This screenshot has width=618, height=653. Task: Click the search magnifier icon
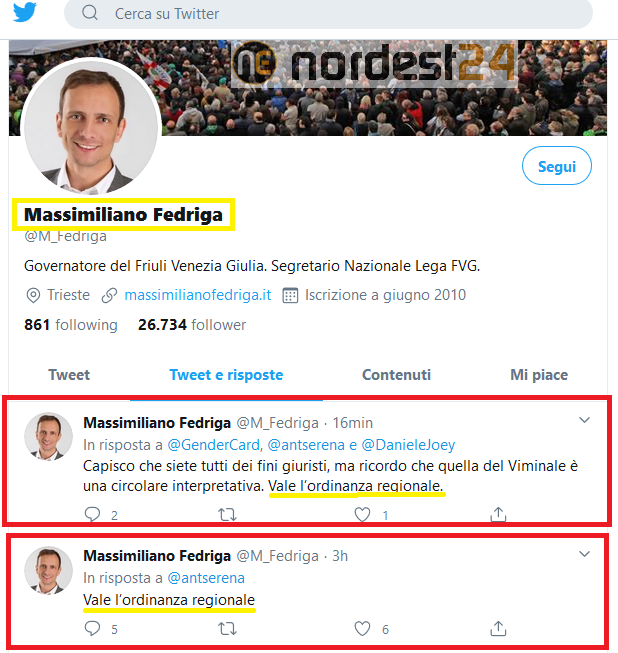click(x=90, y=14)
